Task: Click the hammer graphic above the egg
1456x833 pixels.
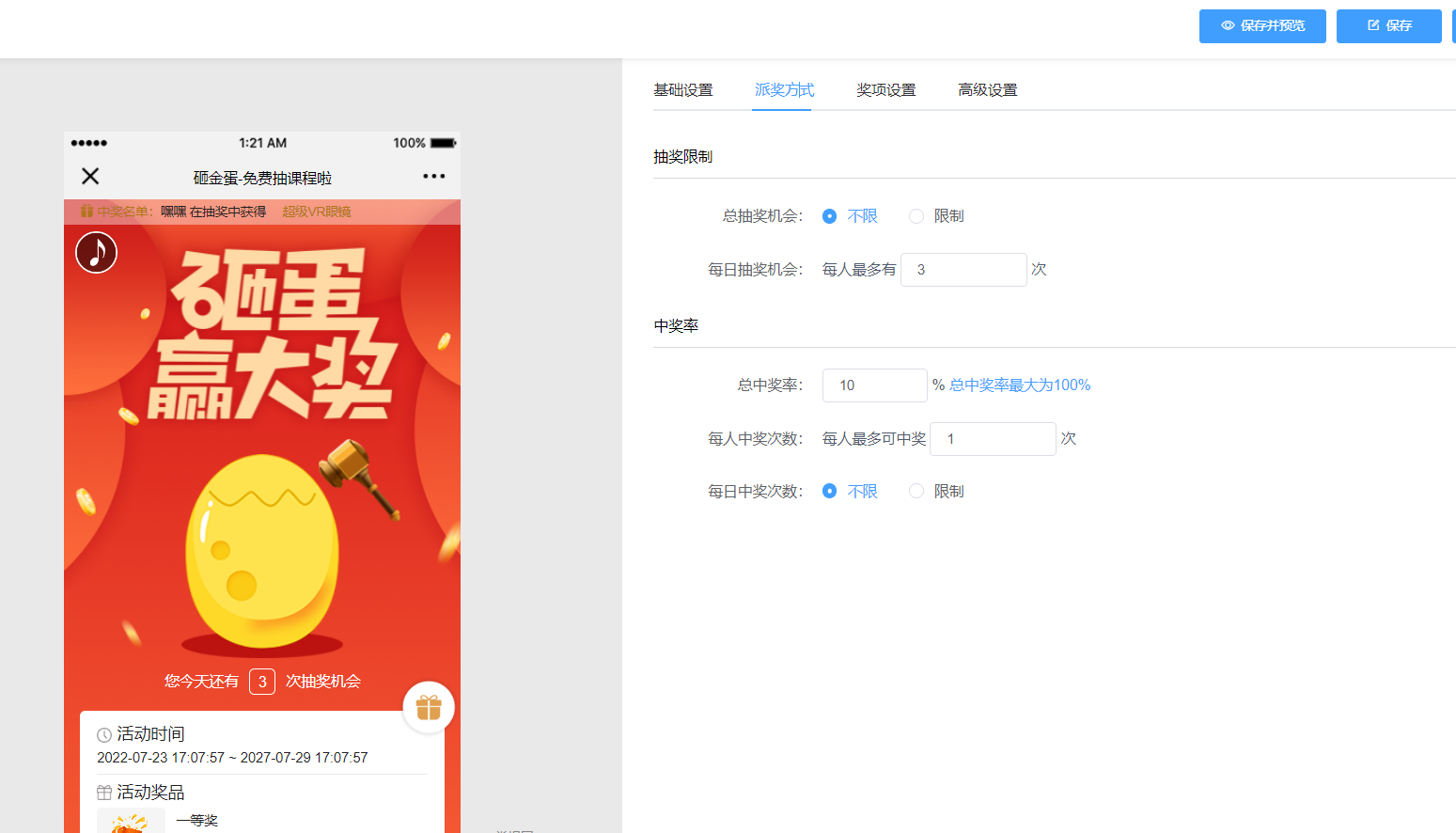Action: coord(360,478)
